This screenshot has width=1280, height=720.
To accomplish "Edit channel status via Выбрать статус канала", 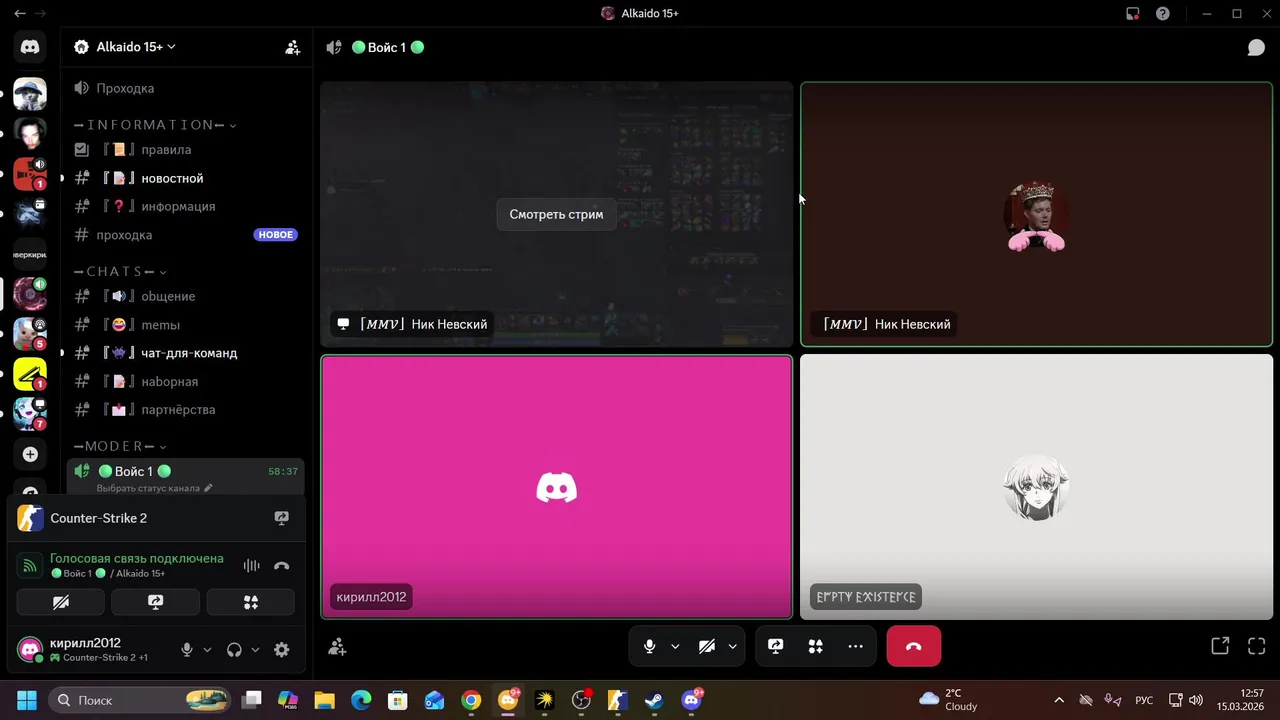I will pyautogui.click(x=154, y=488).
